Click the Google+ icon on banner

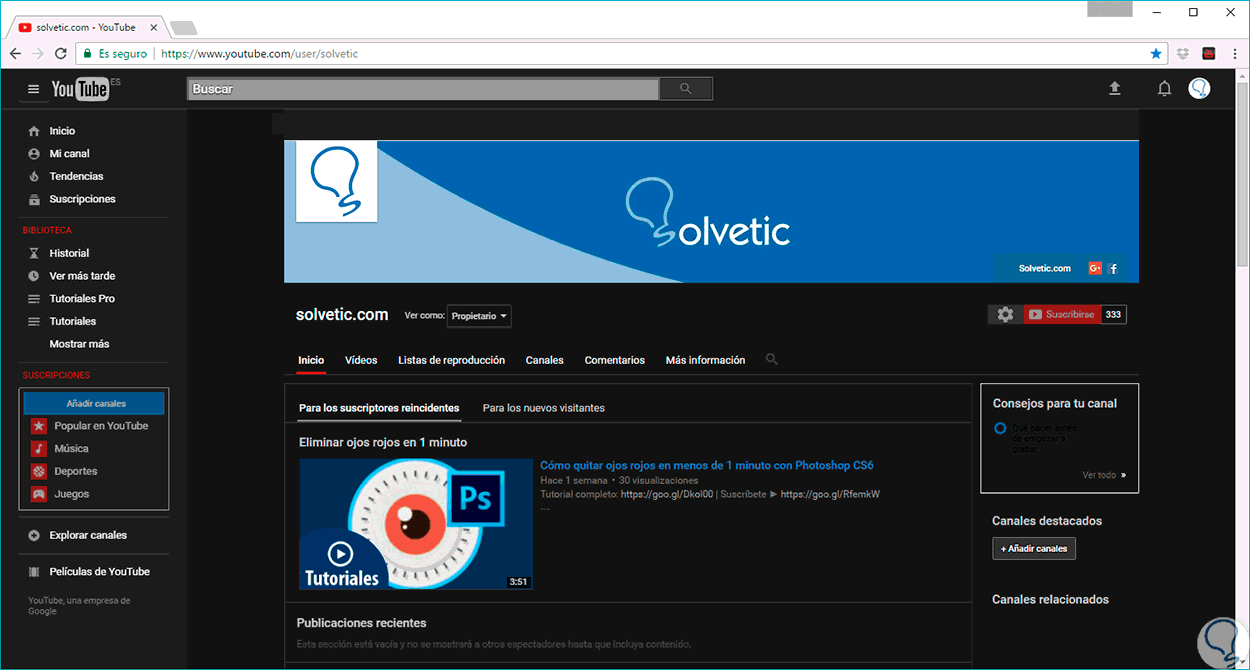pos(1095,268)
